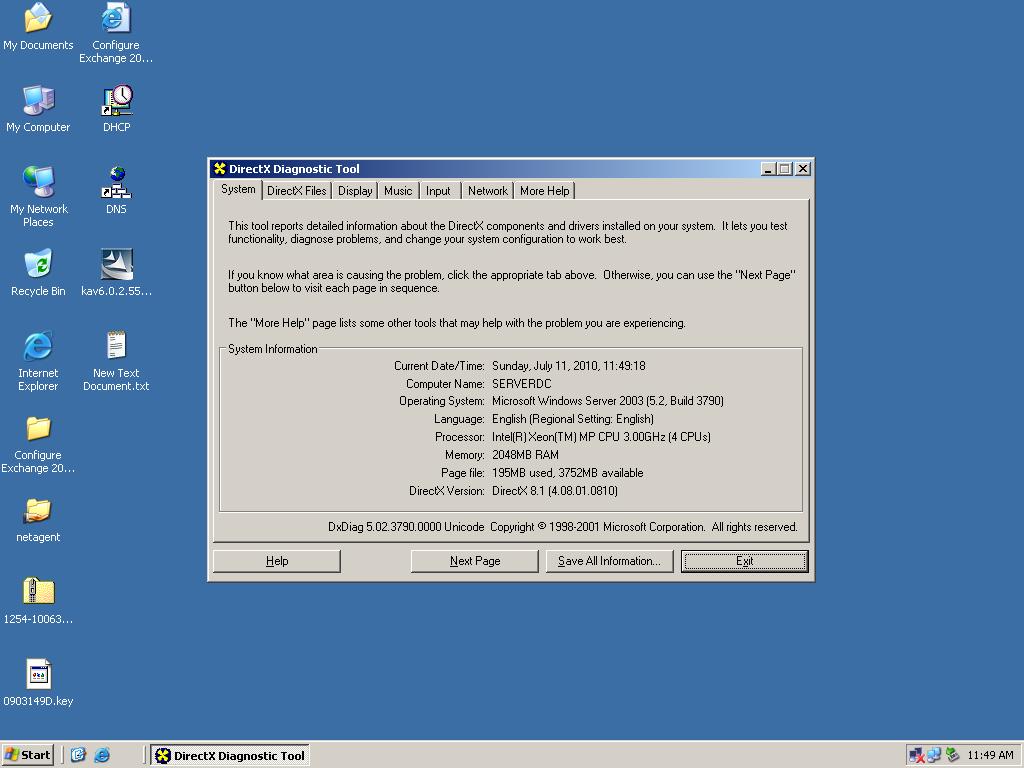Click the English (Regional Setting) language value

tap(573, 419)
